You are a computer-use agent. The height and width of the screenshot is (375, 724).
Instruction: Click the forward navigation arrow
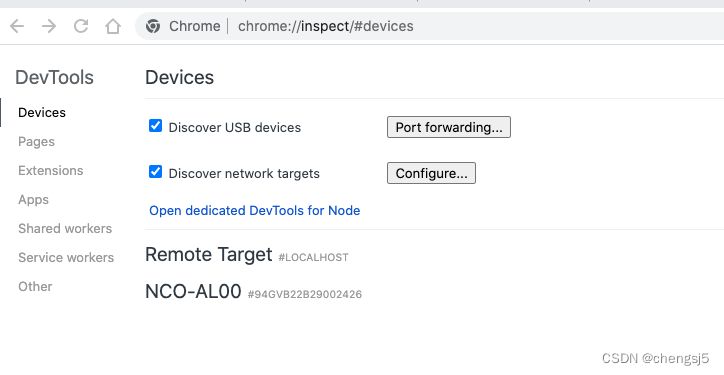point(49,26)
